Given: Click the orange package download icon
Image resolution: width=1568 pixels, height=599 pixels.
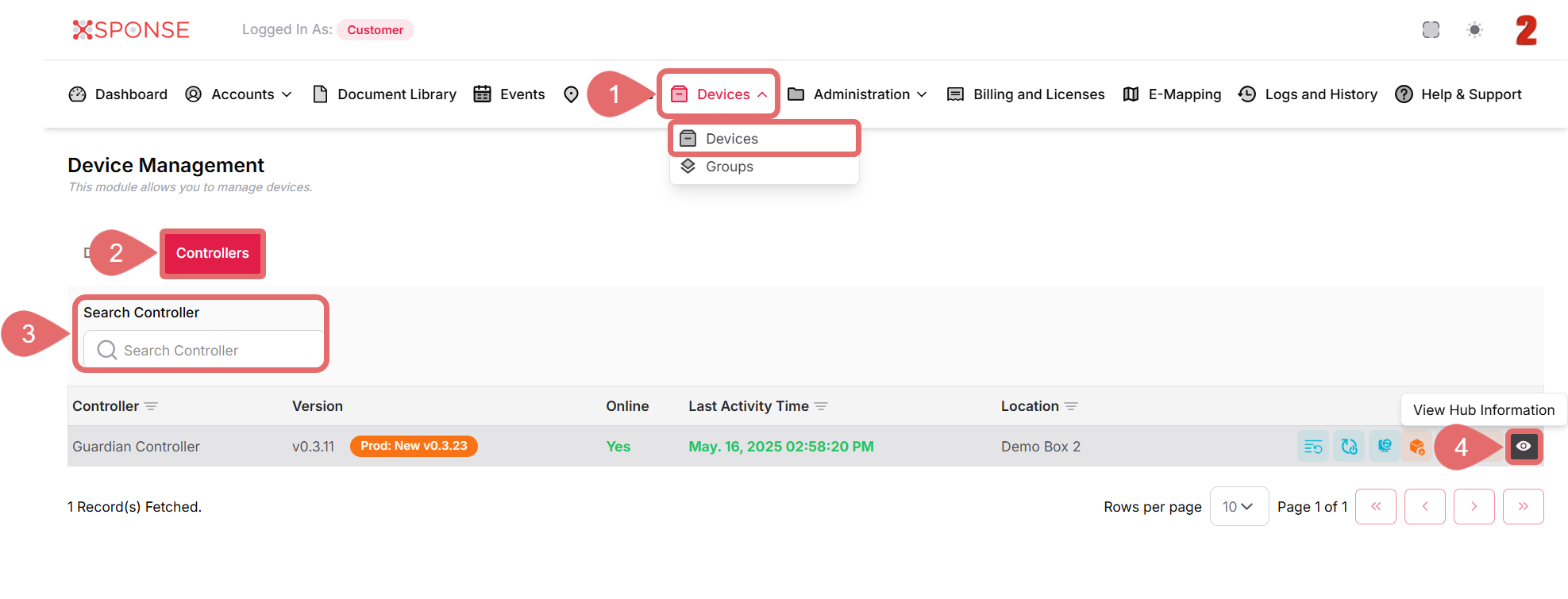Looking at the screenshot, I should 1416,447.
